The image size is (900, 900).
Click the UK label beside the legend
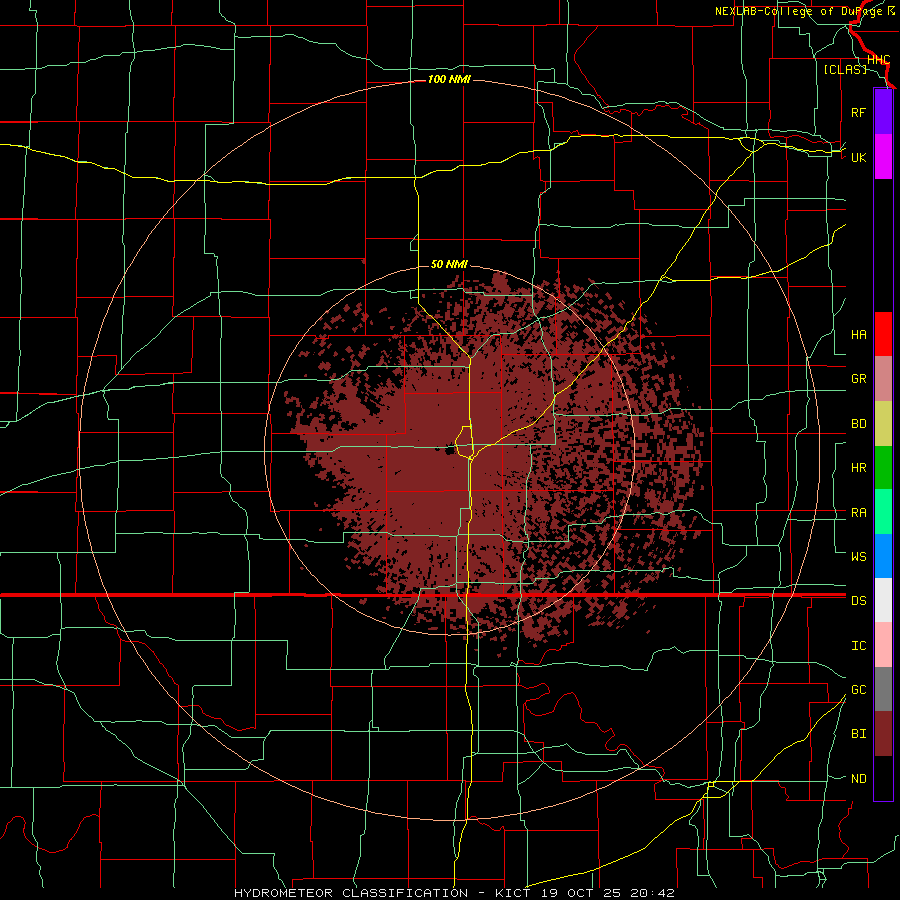[858, 157]
